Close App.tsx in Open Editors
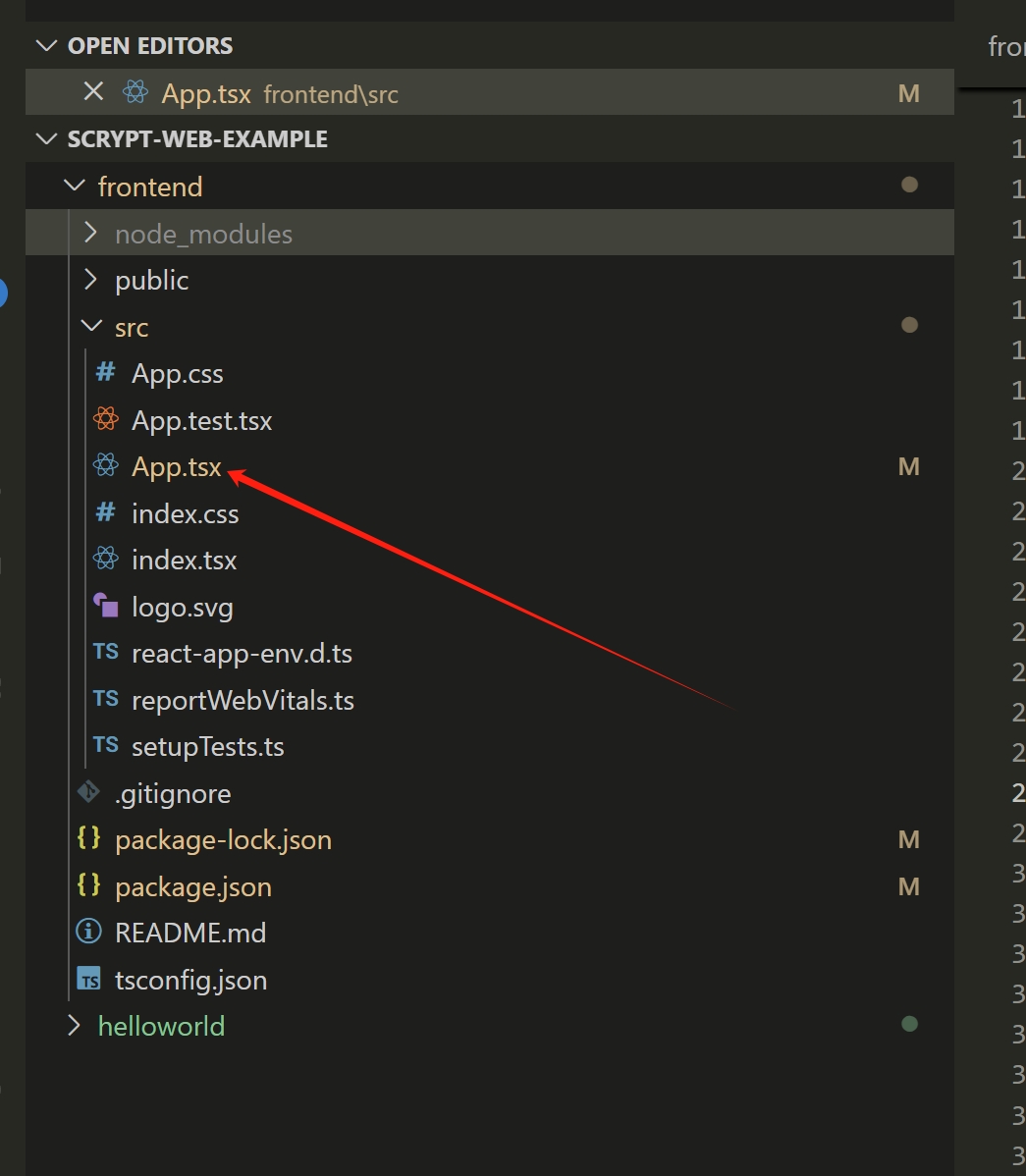 pyautogui.click(x=93, y=92)
